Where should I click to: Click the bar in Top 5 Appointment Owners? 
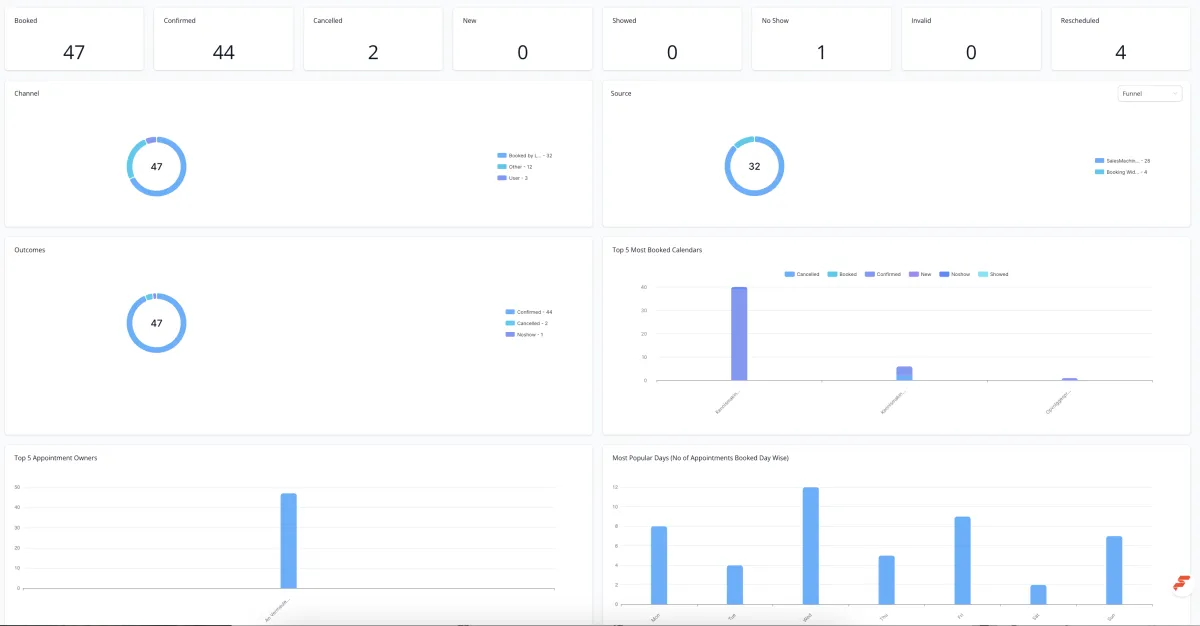tap(288, 541)
